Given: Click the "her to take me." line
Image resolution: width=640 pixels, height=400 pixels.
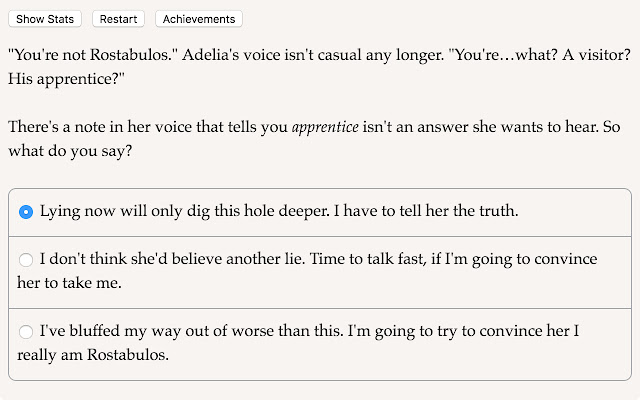Looking at the screenshot, I should tap(69, 283).
